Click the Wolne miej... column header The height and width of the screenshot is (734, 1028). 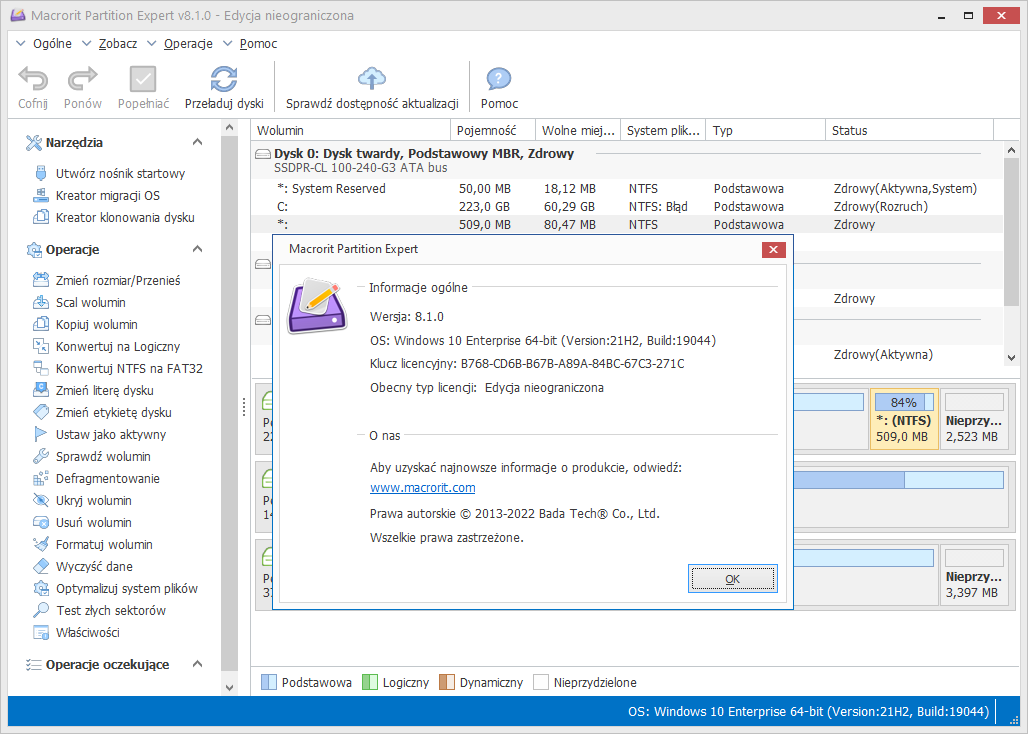pos(578,130)
